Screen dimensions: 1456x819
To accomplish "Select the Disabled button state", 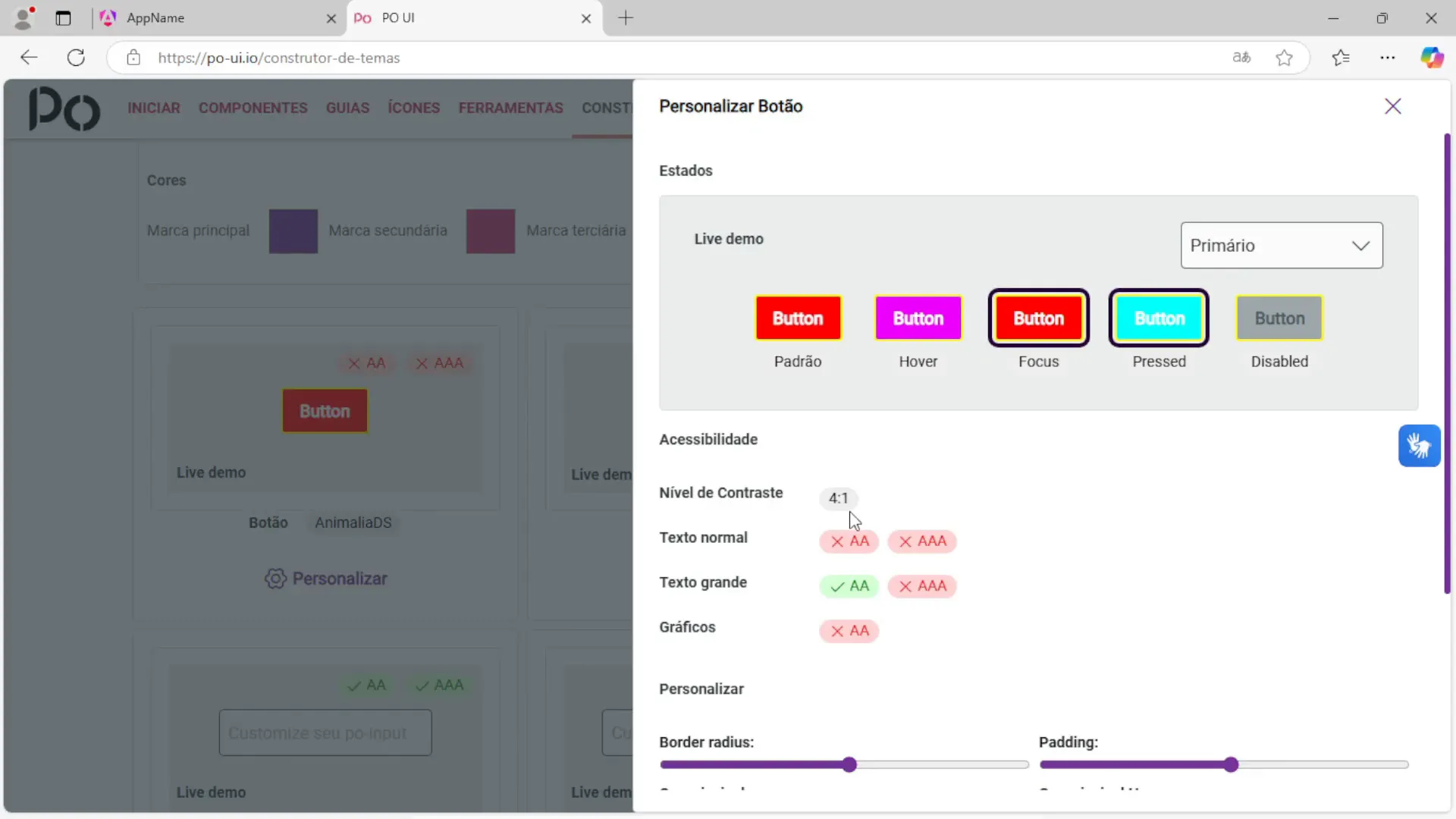I will (x=1279, y=318).
